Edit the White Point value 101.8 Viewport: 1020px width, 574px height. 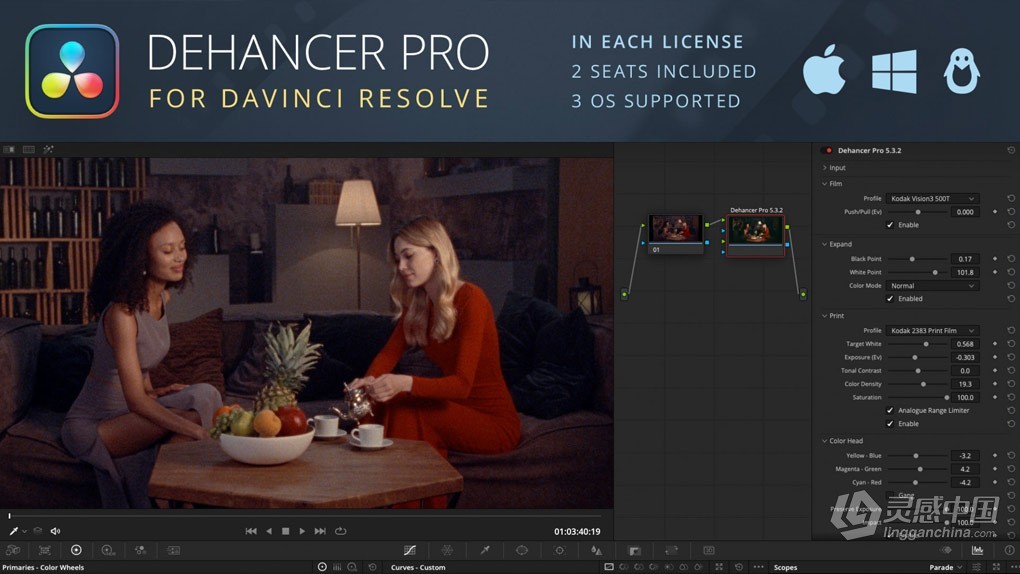click(965, 273)
